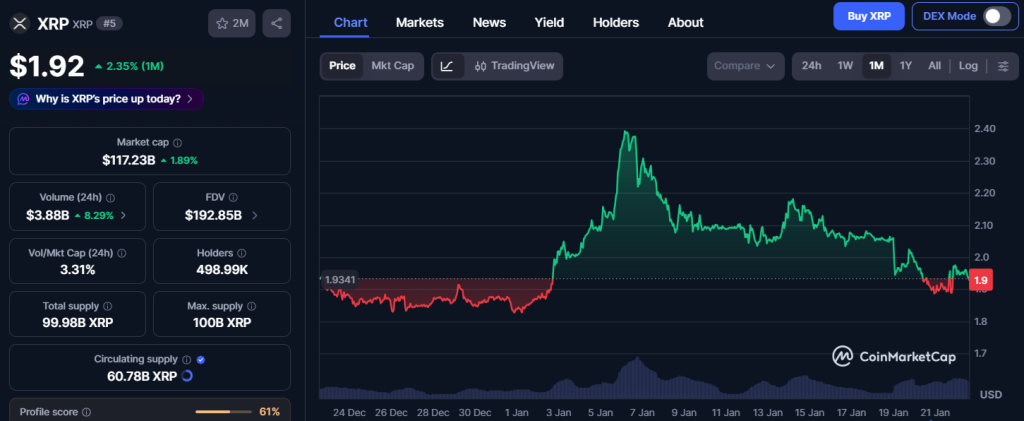
Task: Click the #5 rank badge
Action: tap(109, 23)
